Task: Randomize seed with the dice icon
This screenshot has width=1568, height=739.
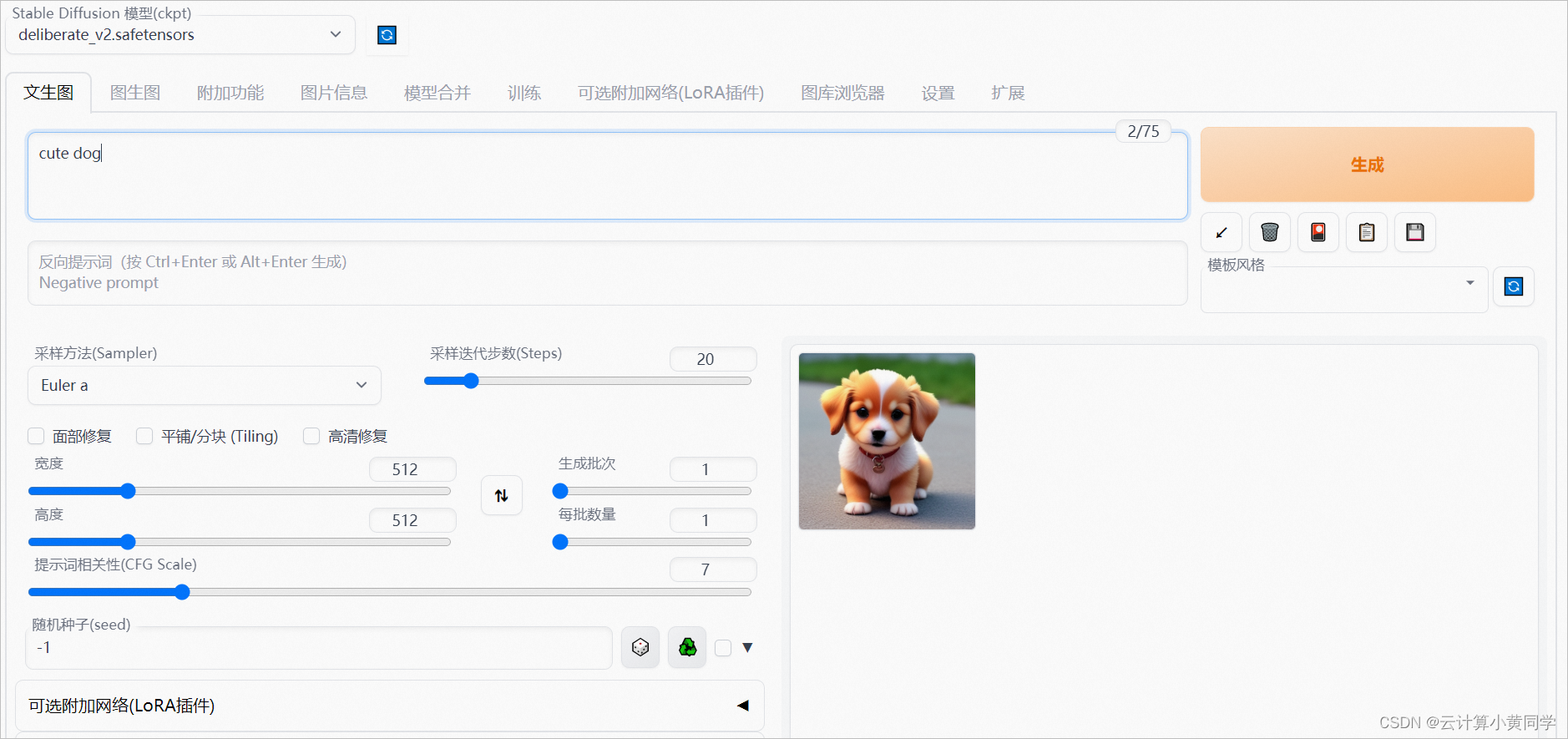Action: pyautogui.click(x=640, y=647)
